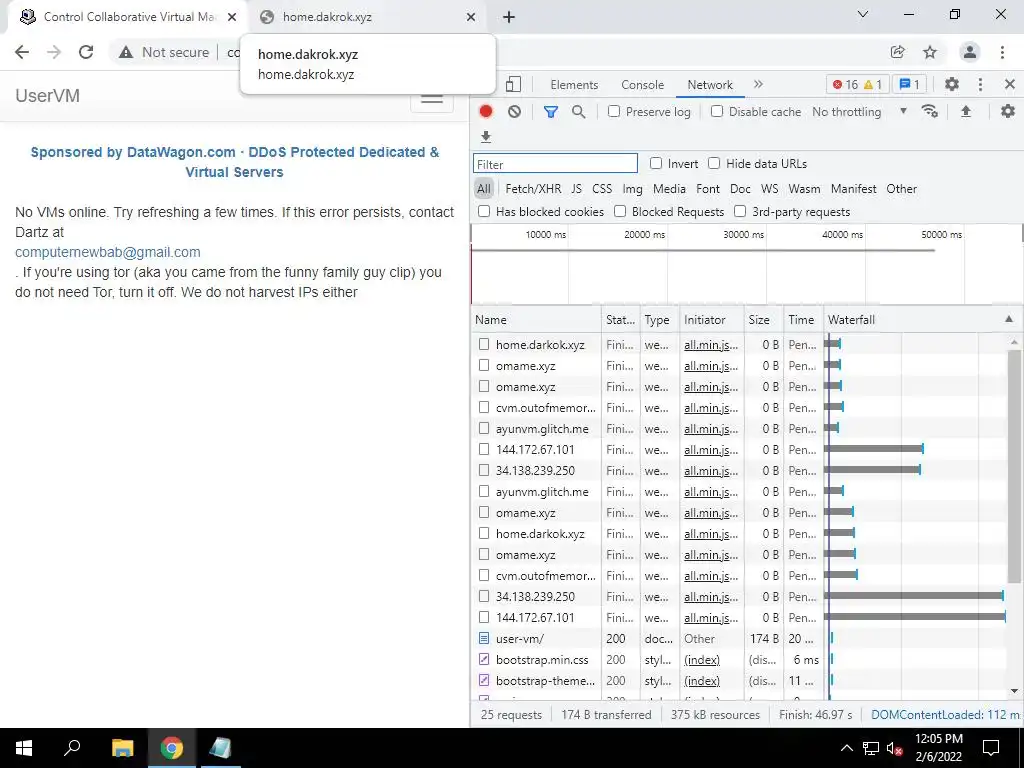Clear the network log
1024x768 pixels.
tap(515, 112)
